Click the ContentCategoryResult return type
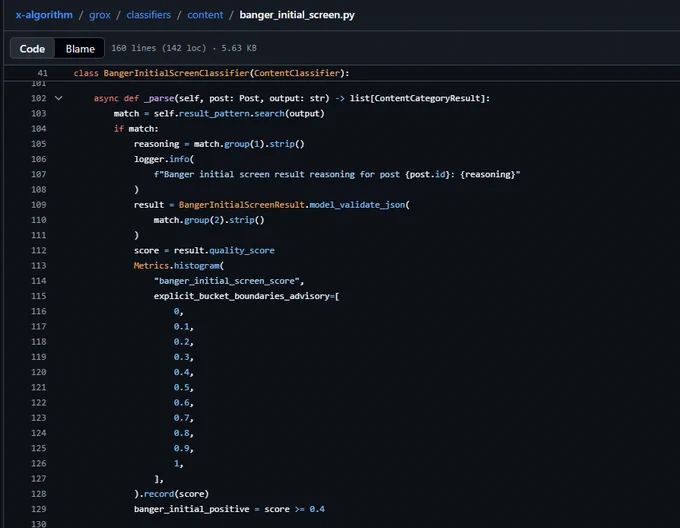Image resolution: width=680 pixels, height=528 pixels. [427, 98]
